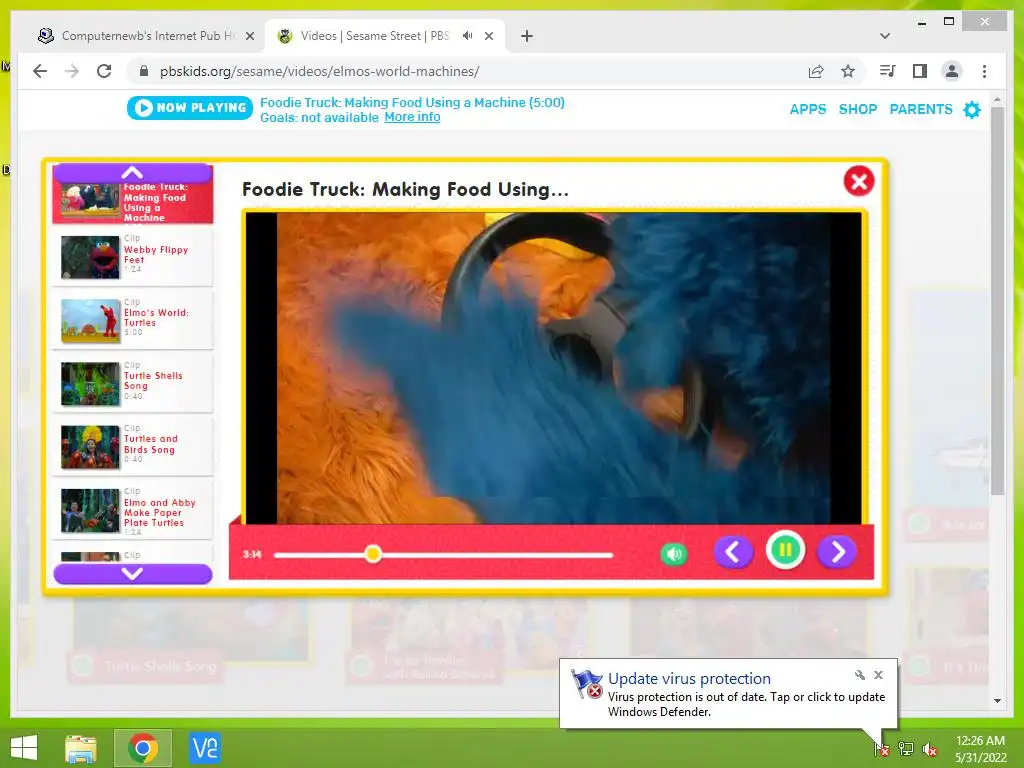Reload the PBS Kids page

104,71
